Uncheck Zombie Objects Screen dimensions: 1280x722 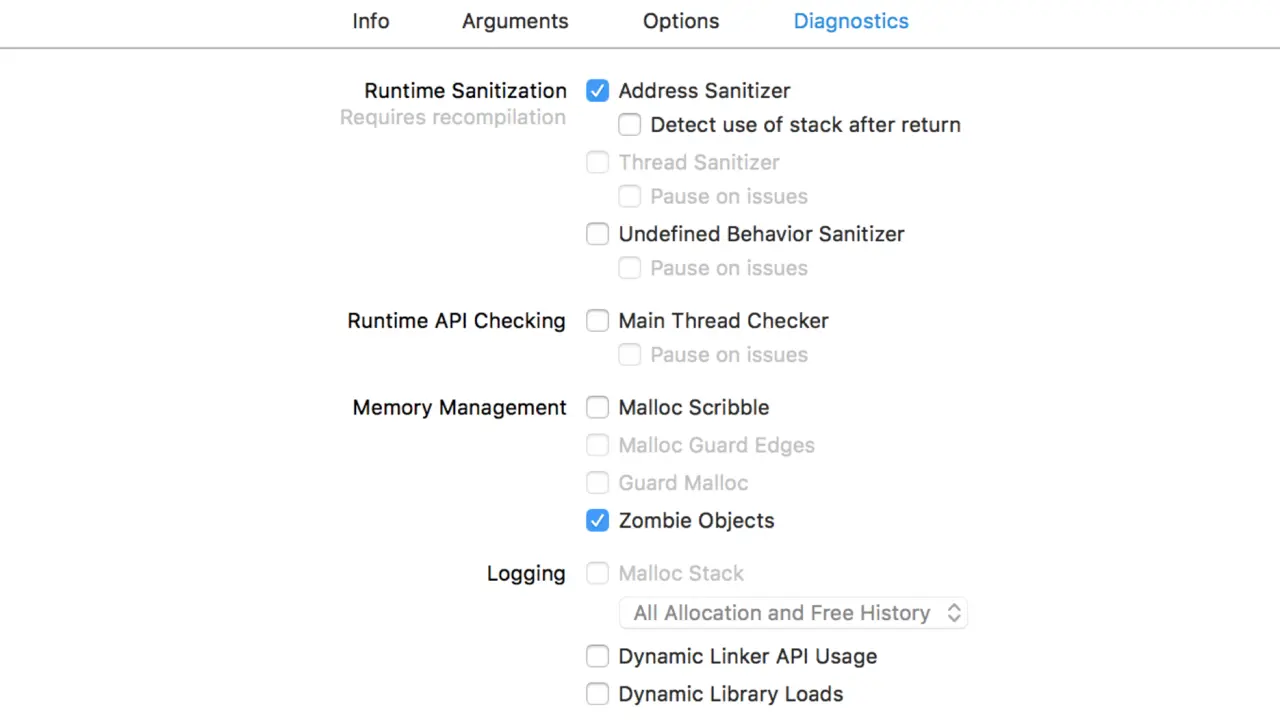597,521
